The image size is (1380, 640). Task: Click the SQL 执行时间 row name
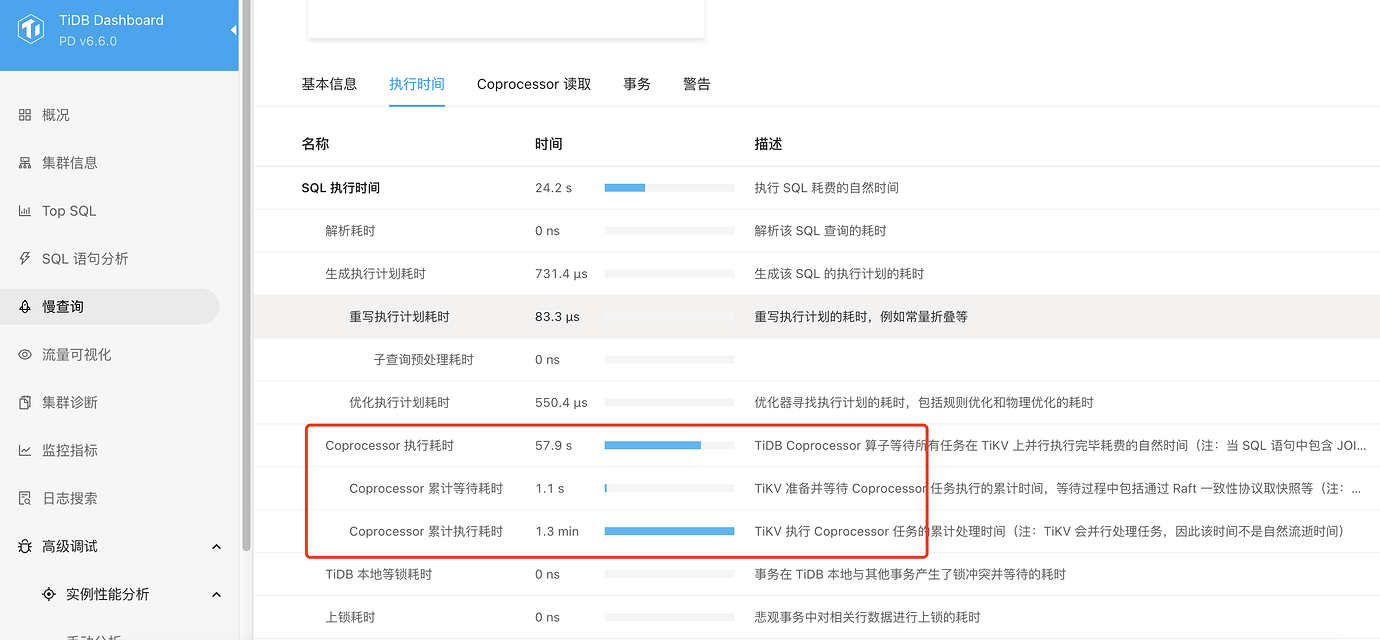click(x=341, y=188)
